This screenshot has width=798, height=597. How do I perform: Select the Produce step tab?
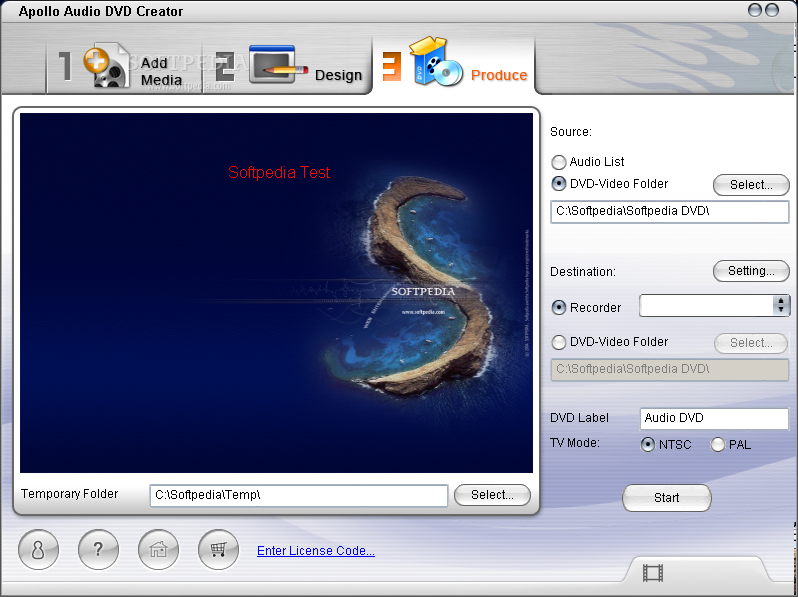(454, 65)
